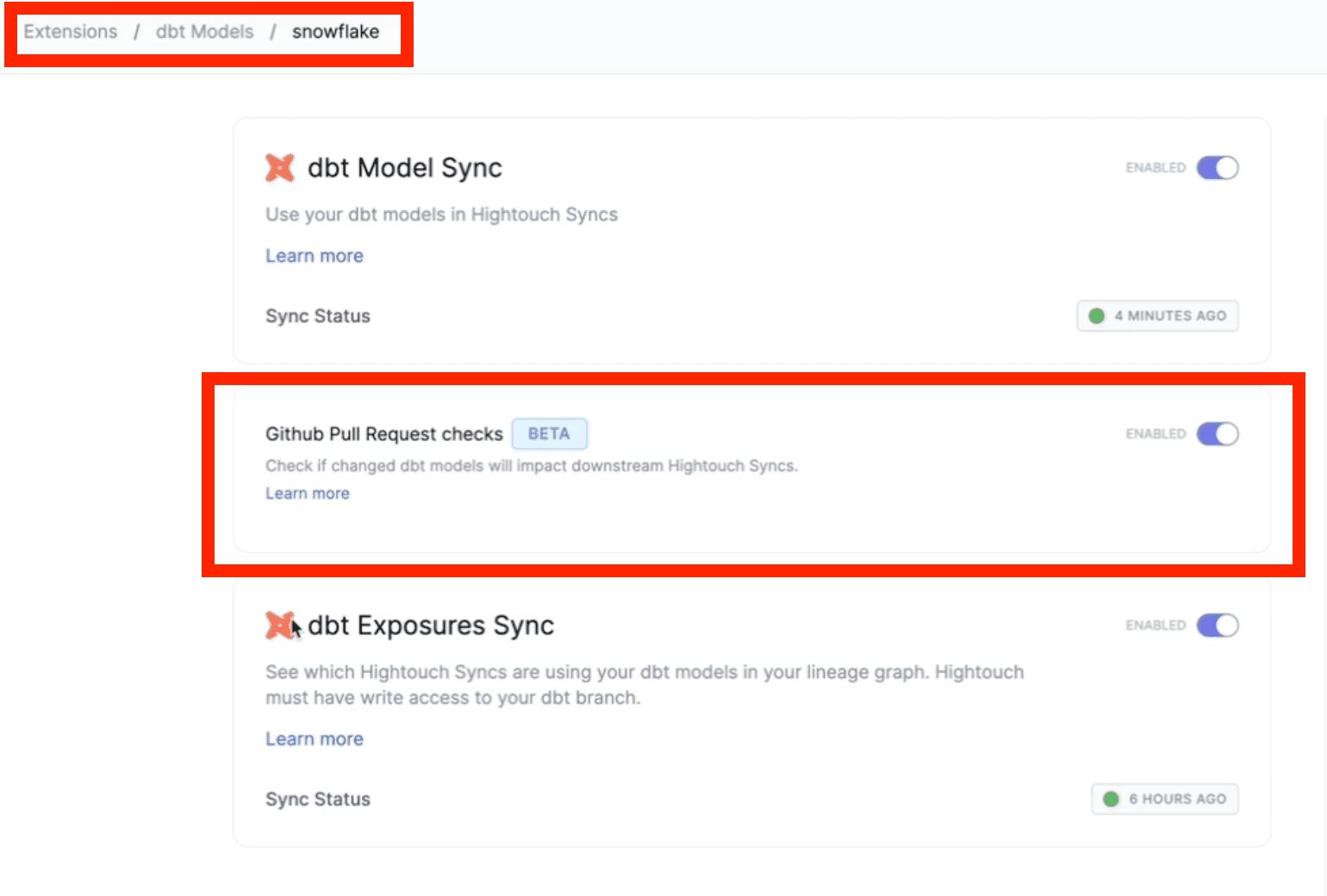The height and width of the screenshot is (896, 1327).
Task: Go to Extensions in the breadcrumb
Action: tap(71, 32)
